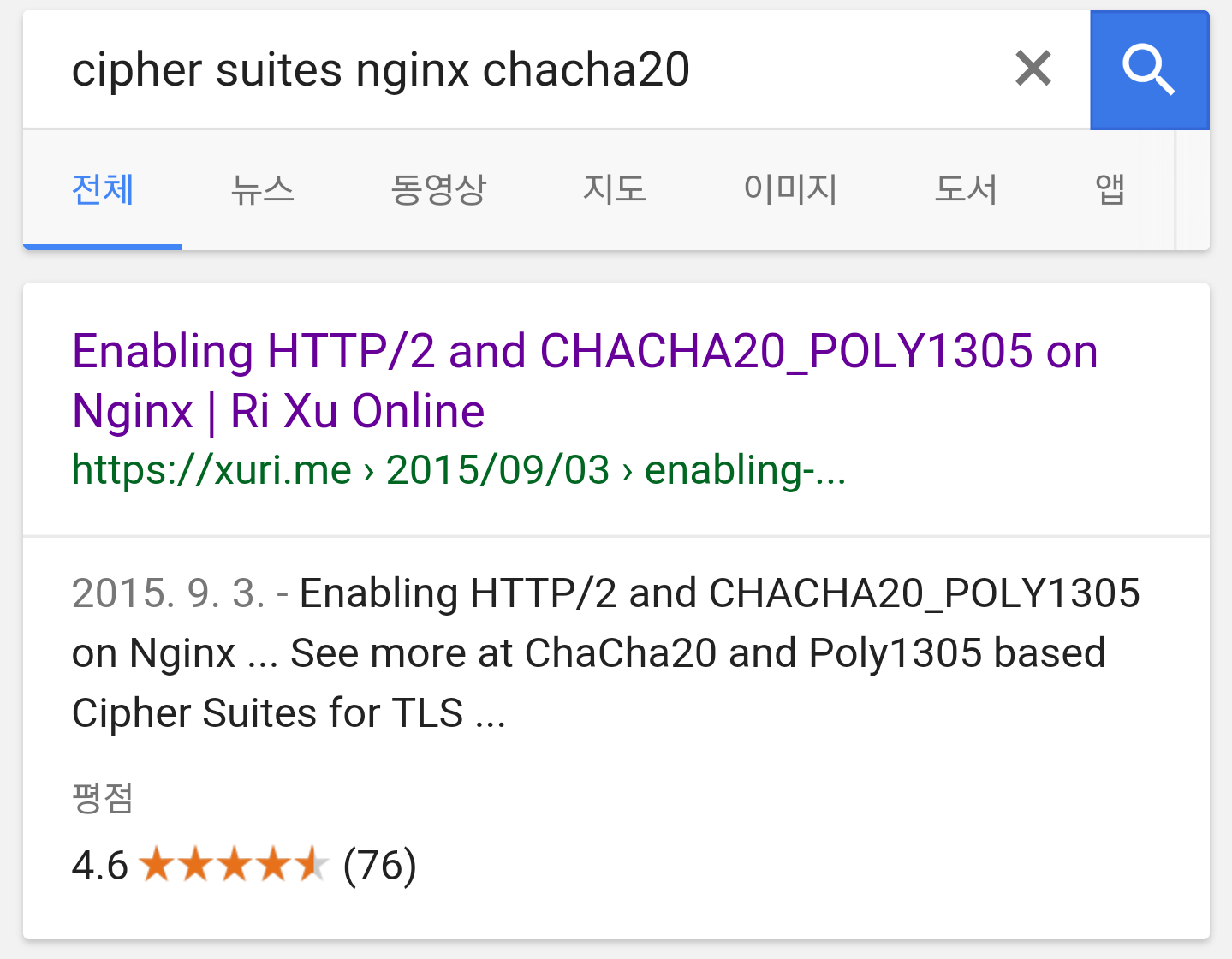
Task: Select the 전체 tab
Action: 103,189
